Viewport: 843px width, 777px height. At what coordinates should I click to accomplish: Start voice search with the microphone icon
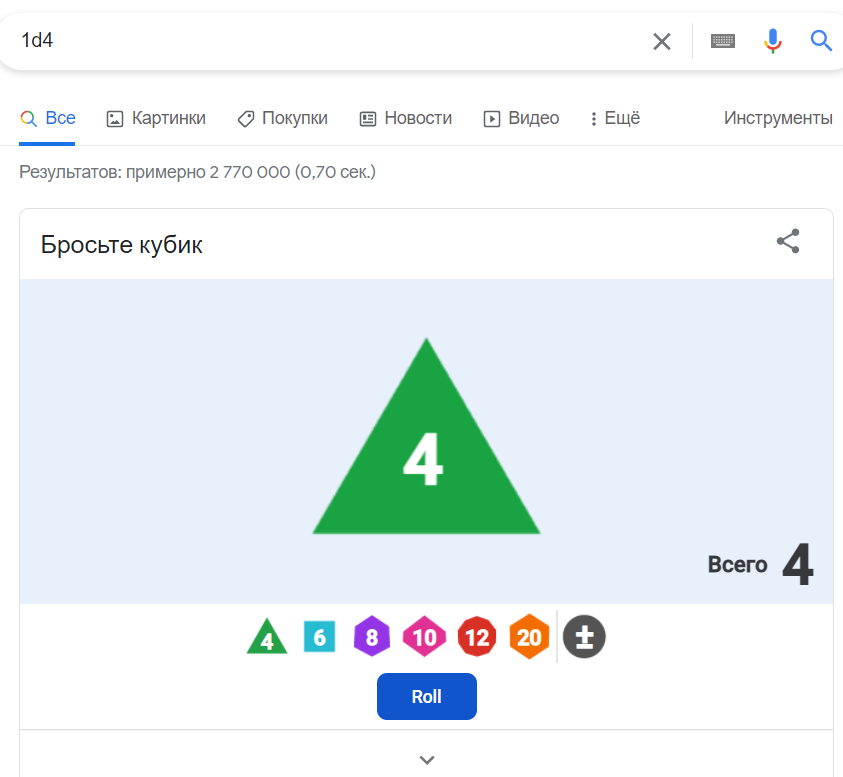coord(773,41)
